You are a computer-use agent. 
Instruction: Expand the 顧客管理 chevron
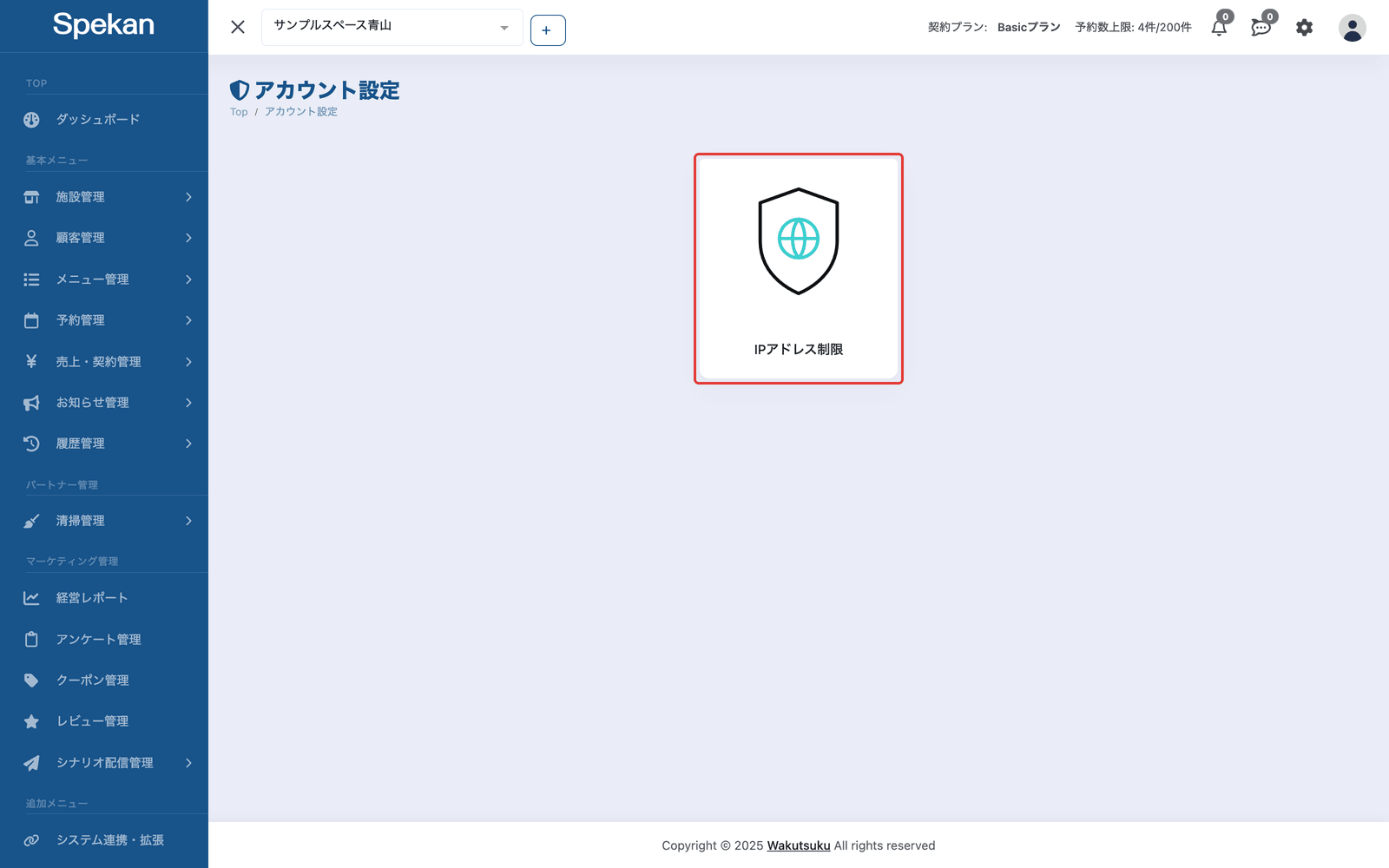pyautogui.click(x=188, y=238)
